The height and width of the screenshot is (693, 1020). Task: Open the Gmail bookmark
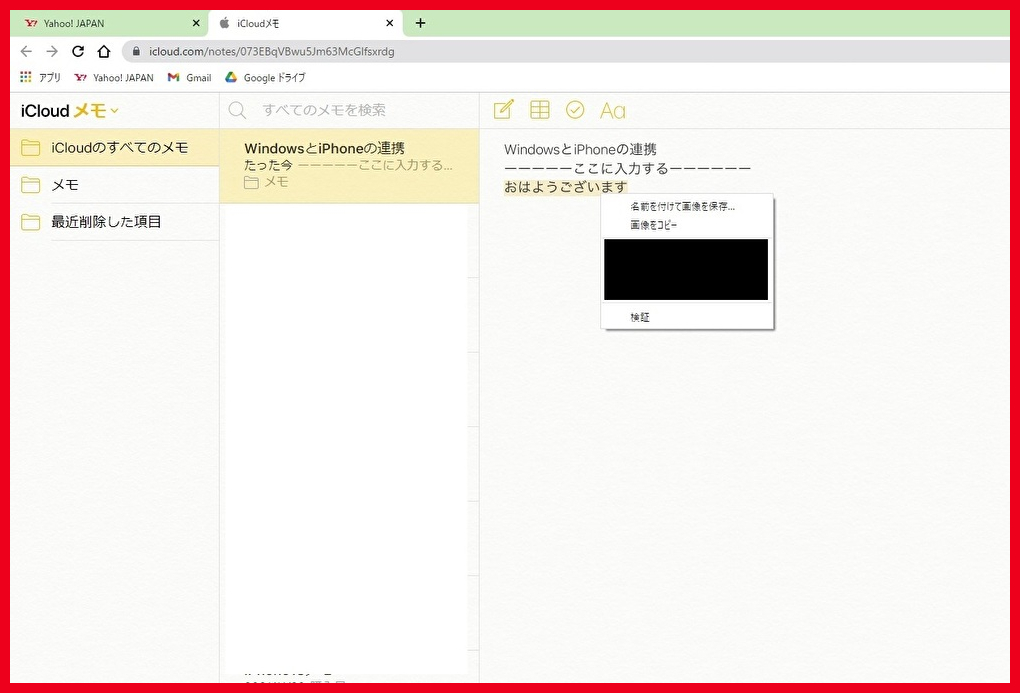coord(190,77)
